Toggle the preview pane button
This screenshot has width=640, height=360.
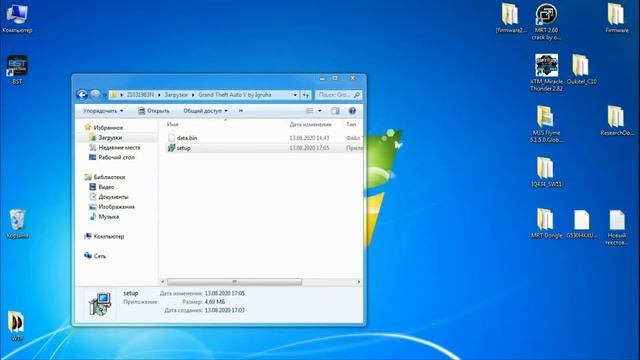(x=335, y=111)
